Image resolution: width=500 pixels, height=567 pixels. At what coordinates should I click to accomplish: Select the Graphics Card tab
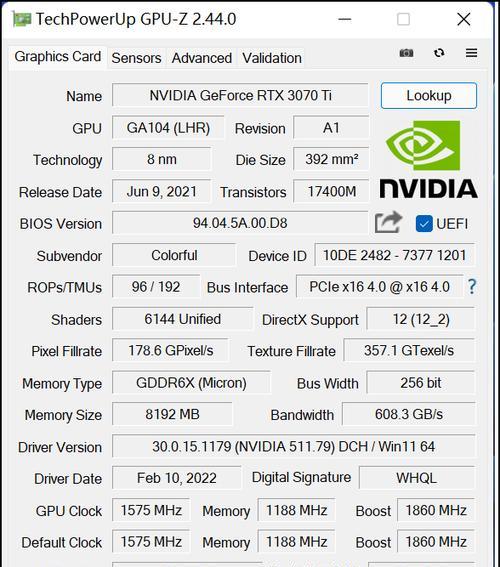tap(58, 57)
